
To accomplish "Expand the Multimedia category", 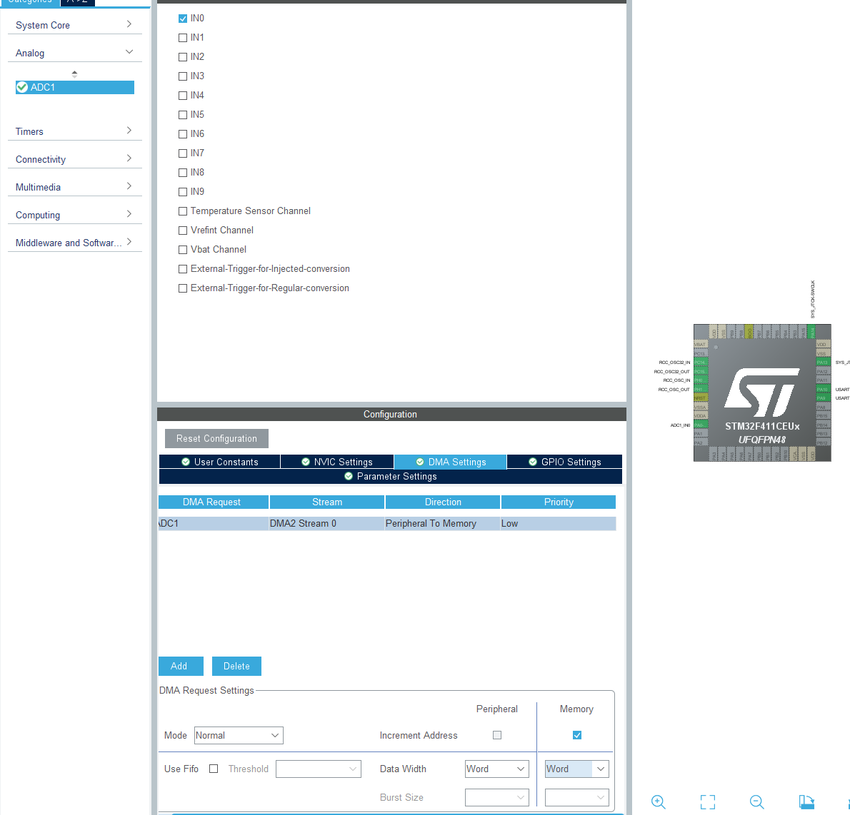I will [75, 187].
